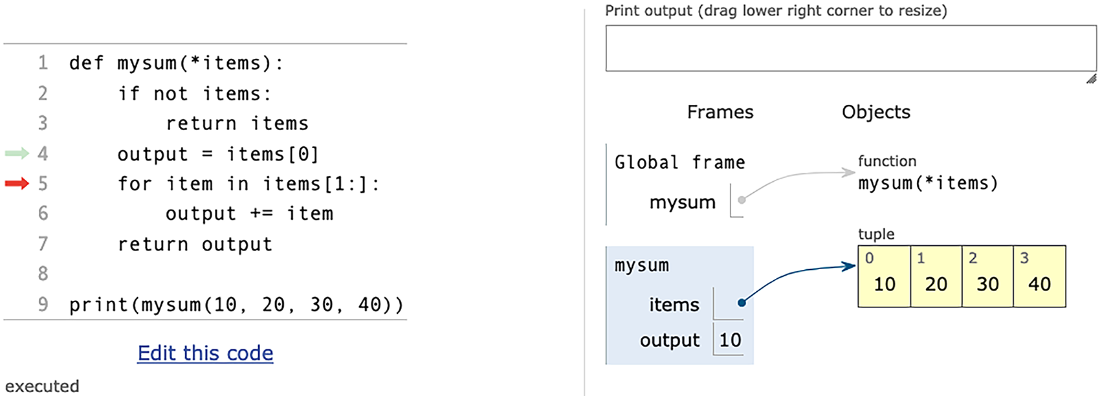Click the items variable in mysum frame
Viewport: 1100px width, 396px height.
click(675, 305)
